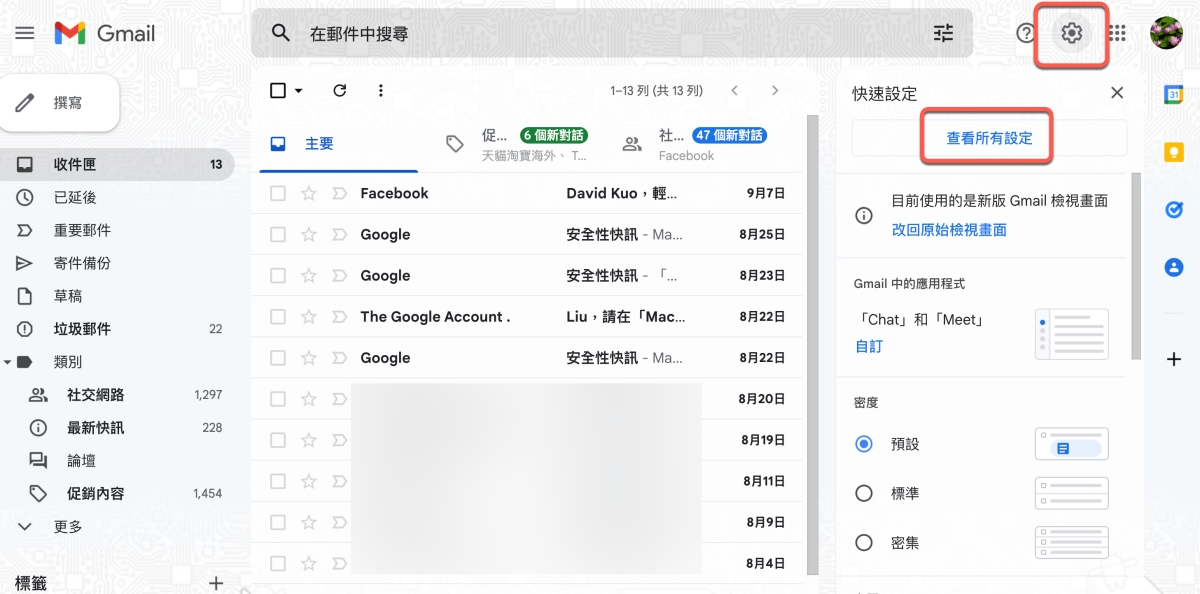Screen dimensions: 1200x594
Task: Click the refresh mail icon
Action: (339, 91)
